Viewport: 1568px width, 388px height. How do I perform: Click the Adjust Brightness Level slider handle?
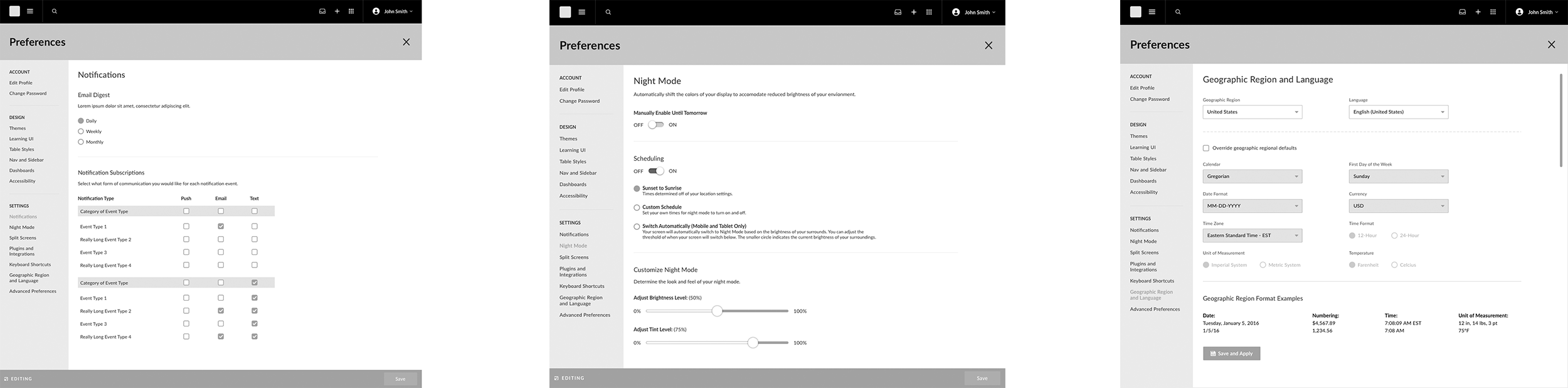(x=717, y=311)
